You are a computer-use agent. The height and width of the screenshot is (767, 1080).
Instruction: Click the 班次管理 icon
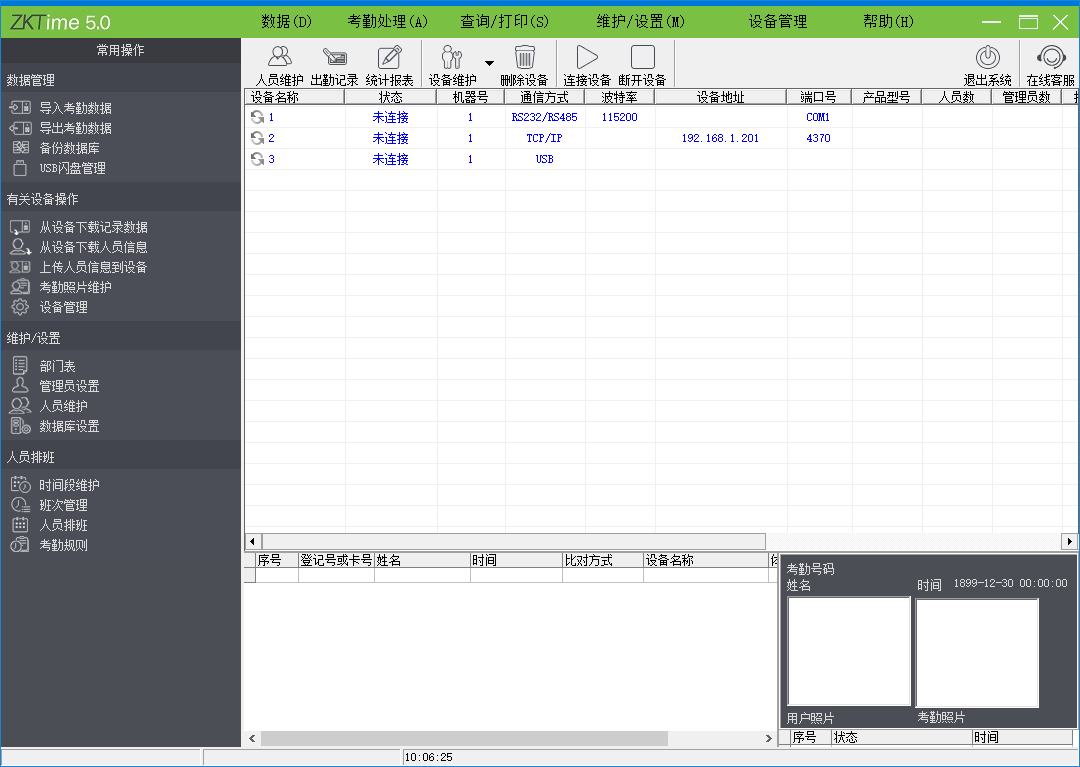(21, 505)
